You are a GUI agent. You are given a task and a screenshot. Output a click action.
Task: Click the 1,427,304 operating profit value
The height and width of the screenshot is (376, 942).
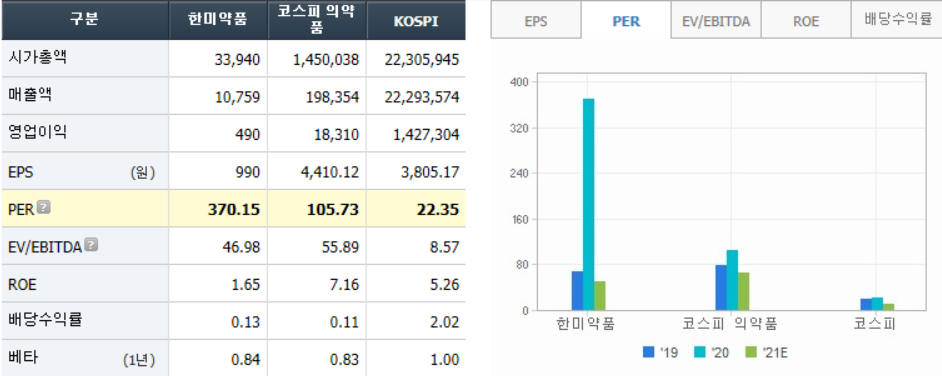(x=427, y=135)
